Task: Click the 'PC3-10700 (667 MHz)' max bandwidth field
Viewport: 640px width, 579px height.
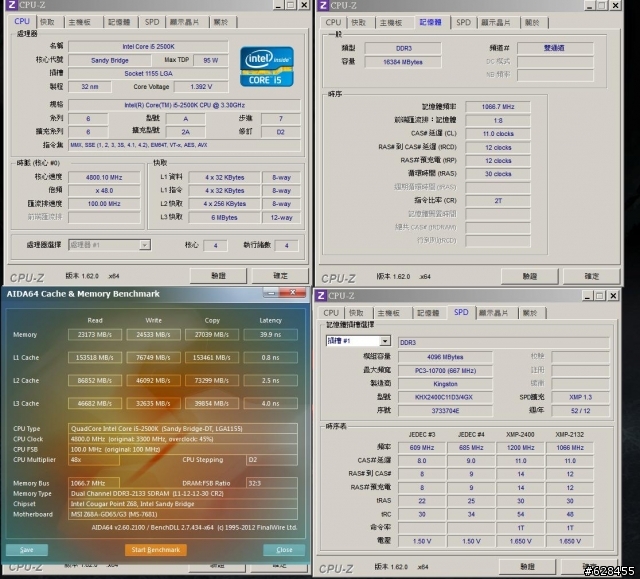Action: [445, 370]
